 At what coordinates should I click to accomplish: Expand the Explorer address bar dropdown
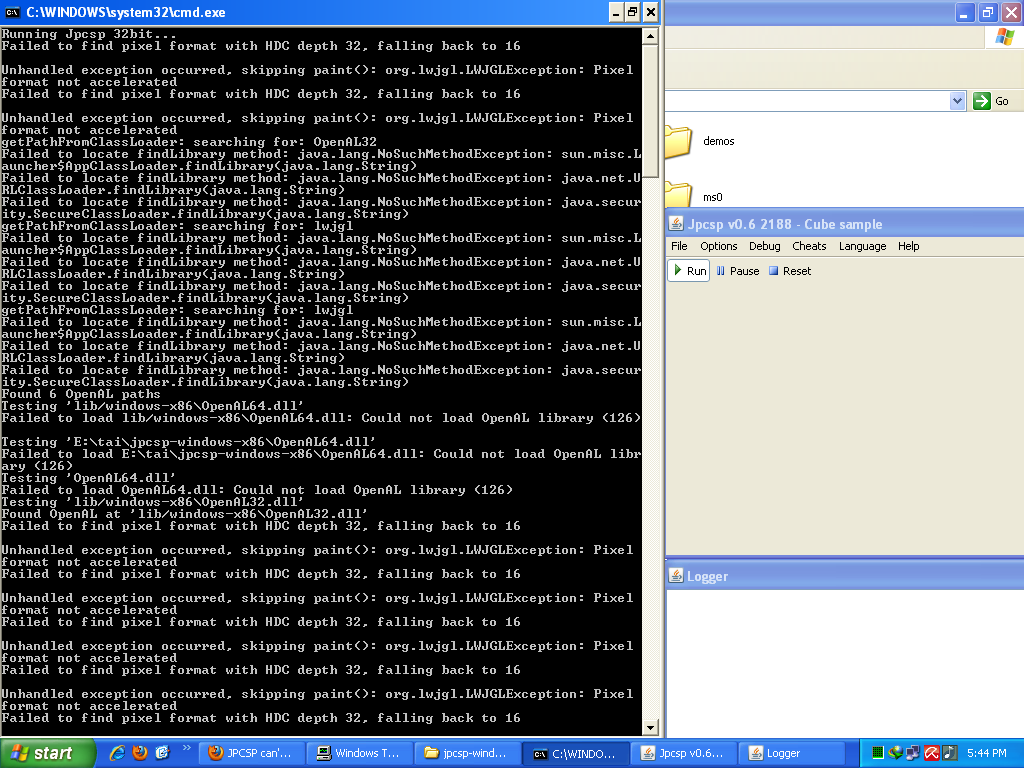pos(957,101)
